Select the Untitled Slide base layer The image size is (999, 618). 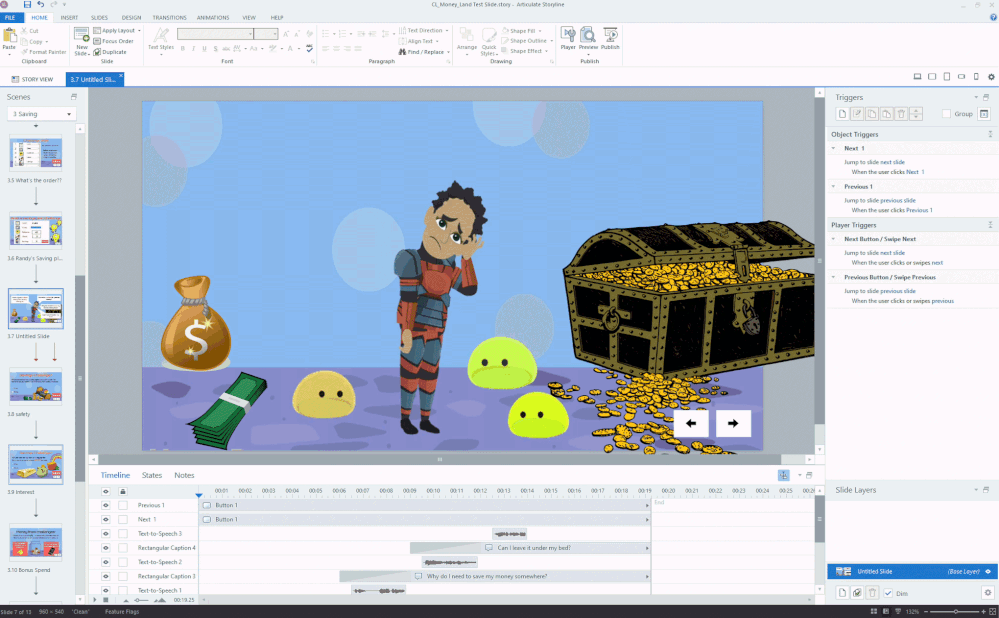[912, 571]
